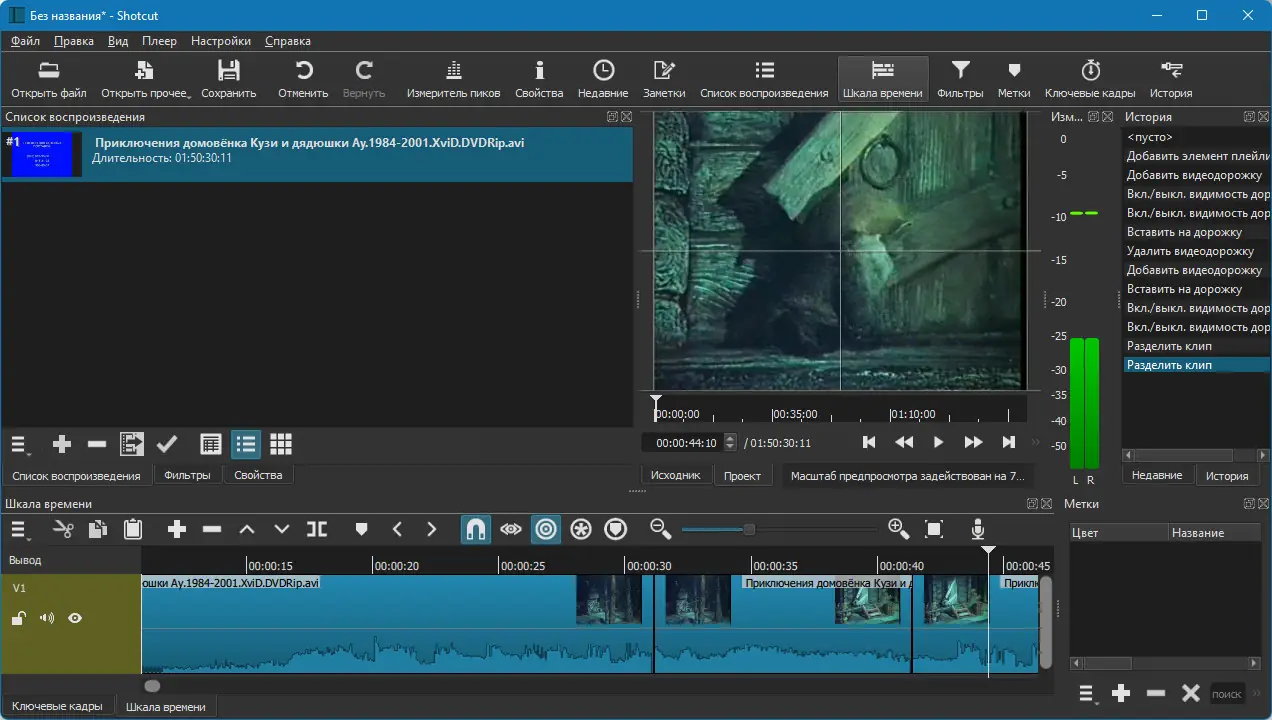Screen dimensions: 1272x720
Task: Split clip at playhead in timeline toolbar
Action: click(x=317, y=529)
